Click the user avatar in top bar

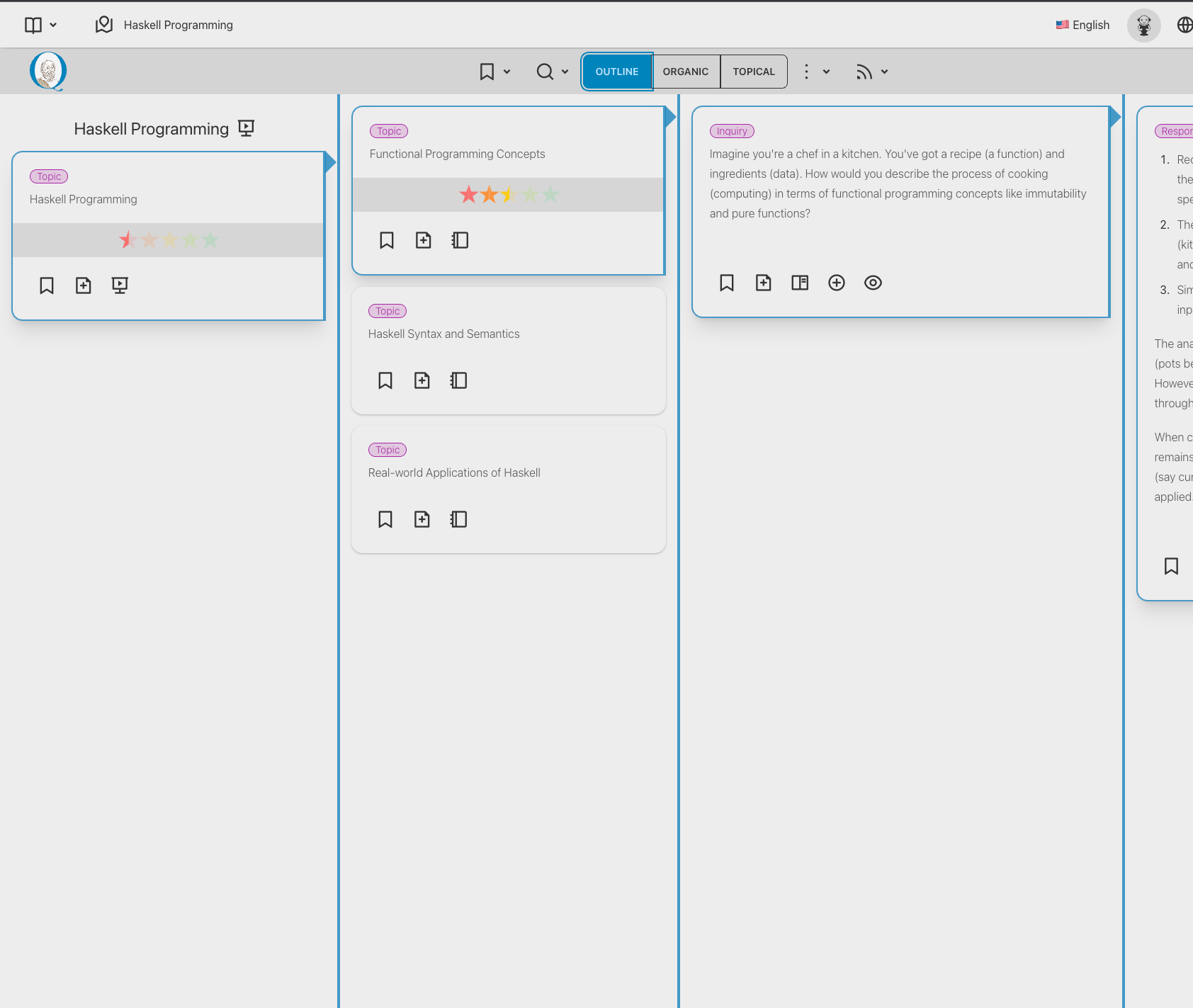click(x=1143, y=26)
